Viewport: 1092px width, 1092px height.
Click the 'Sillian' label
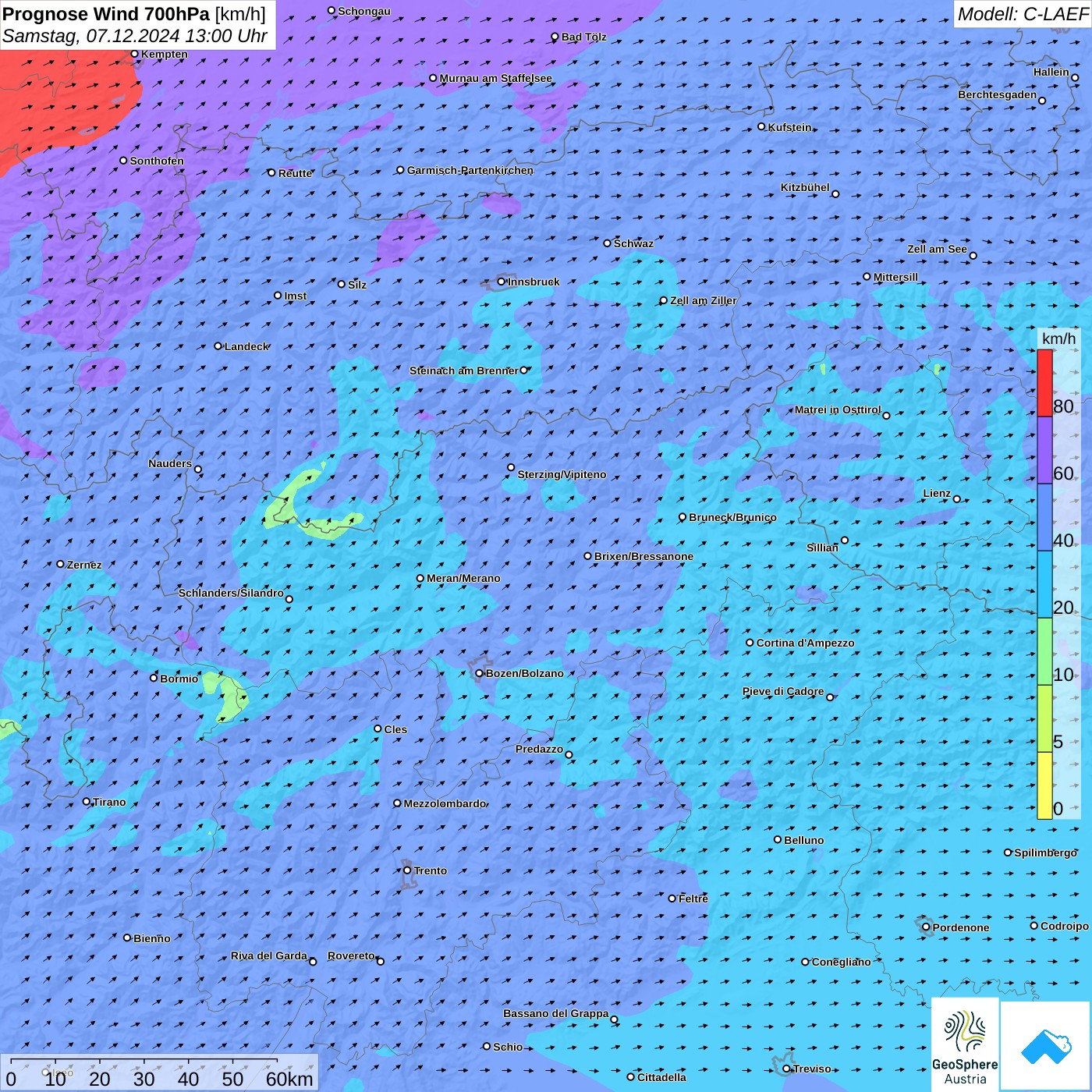(x=823, y=548)
